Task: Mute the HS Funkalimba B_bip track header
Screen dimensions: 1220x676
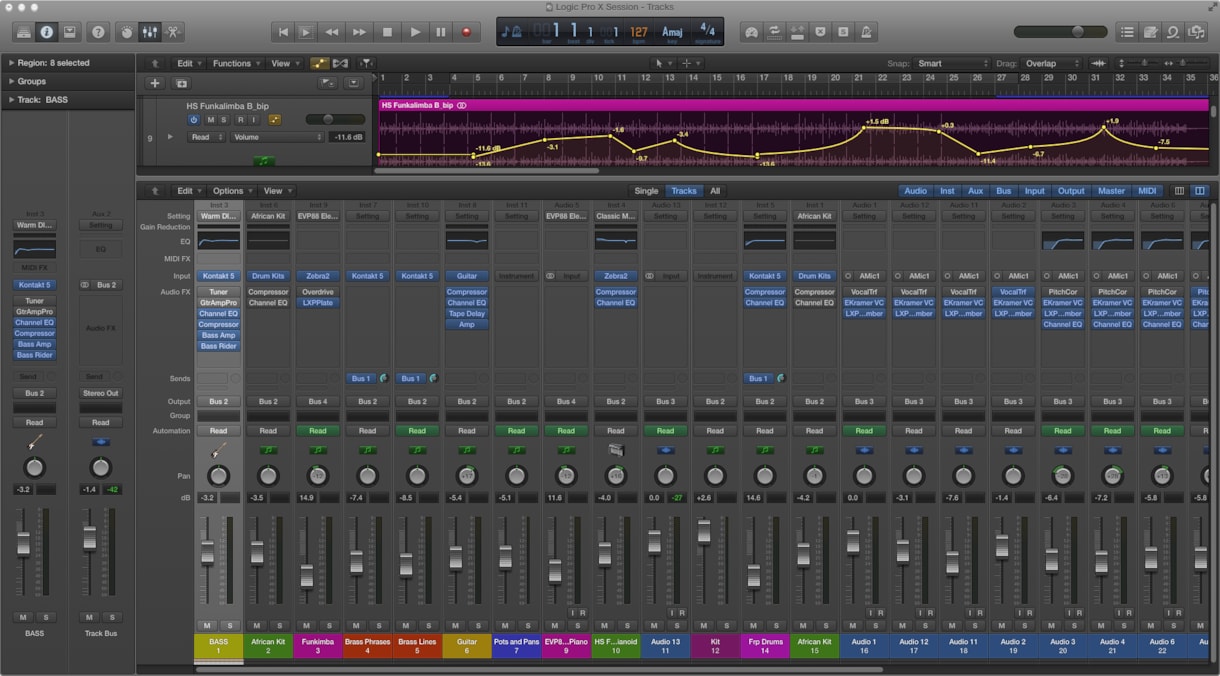Action: pyautogui.click(x=210, y=119)
